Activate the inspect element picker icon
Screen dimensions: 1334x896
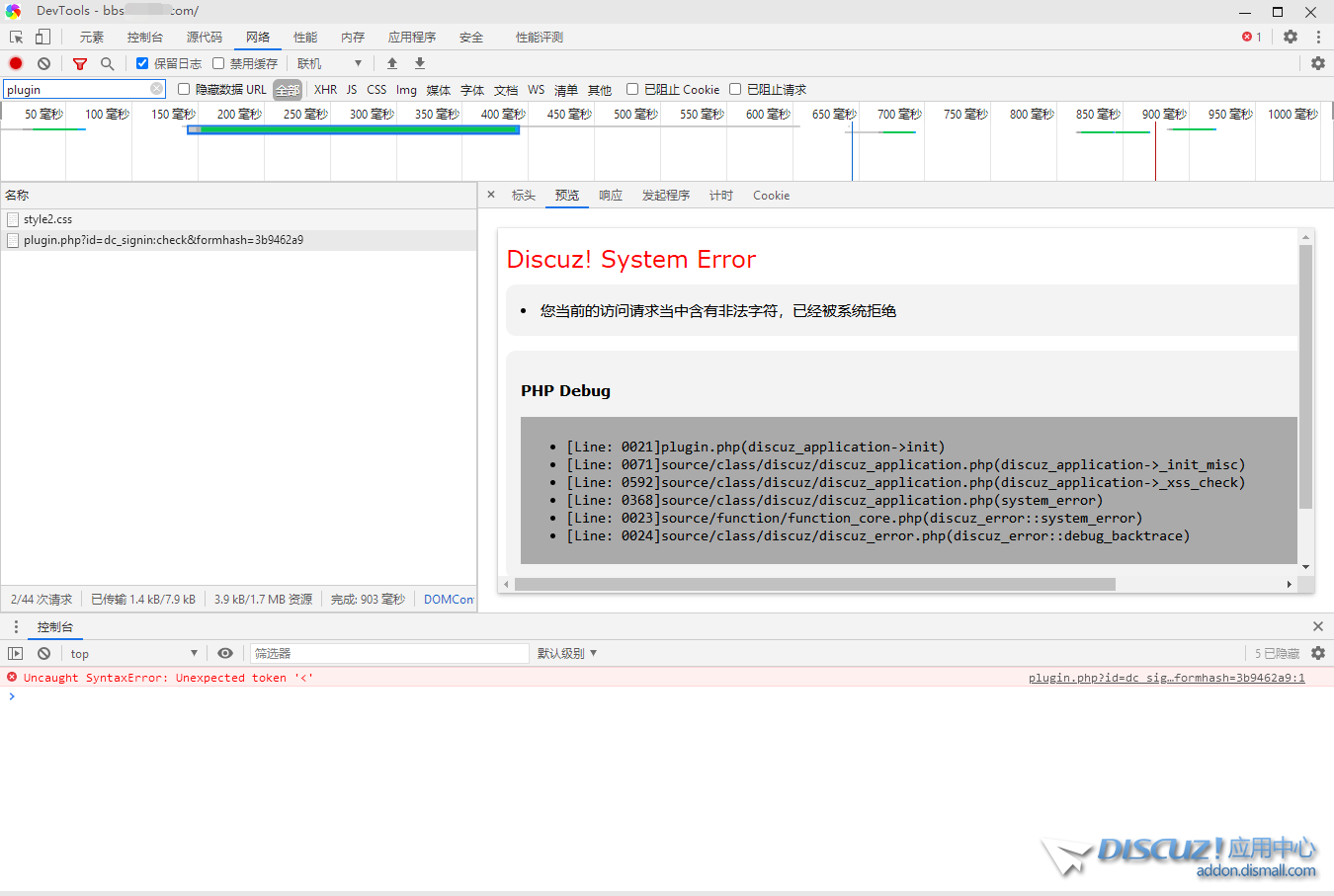click(x=16, y=37)
